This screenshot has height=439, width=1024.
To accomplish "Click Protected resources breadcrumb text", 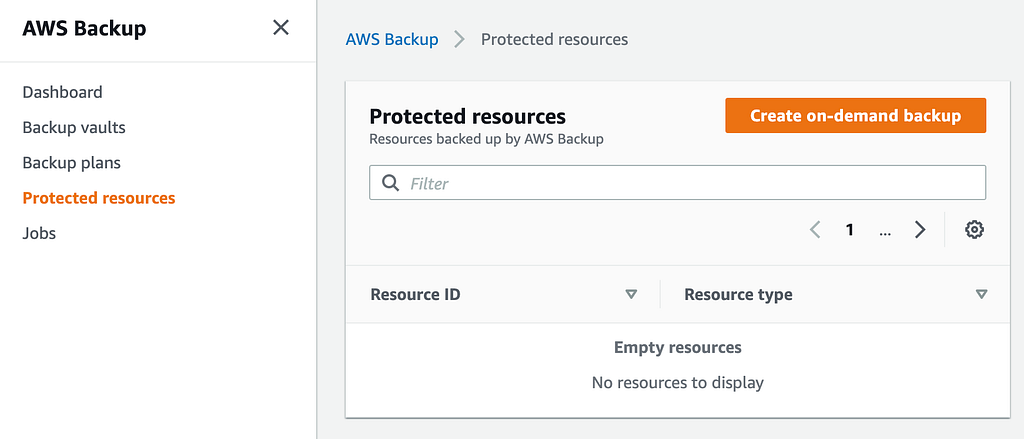I will click(x=554, y=39).
